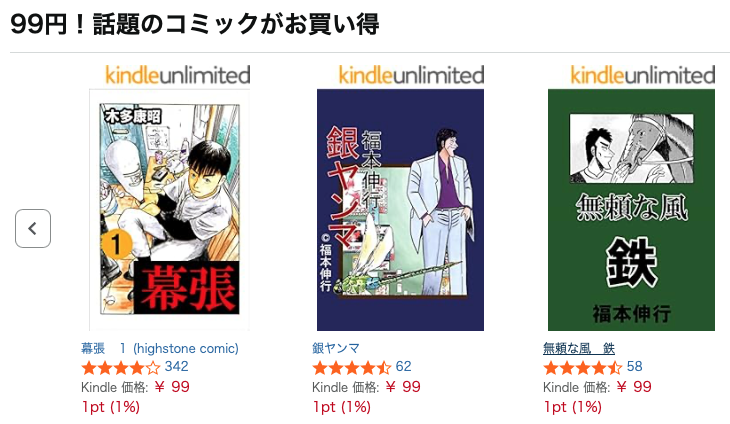This screenshot has width=730, height=424.
Task: Click the 無頼な風 鉄 title link
Action: point(579,348)
